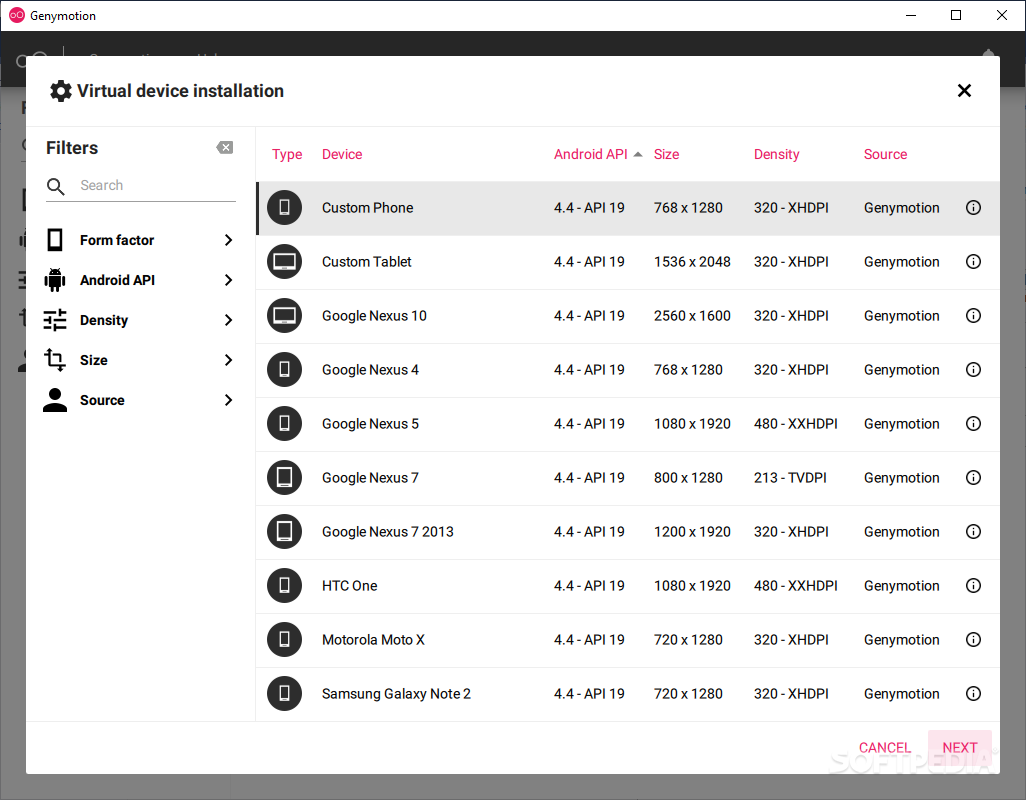Image resolution: width=1026 pixels, height=800 pixels.
Task: Click the Form factor phone icon
Action: (x=55, y=240)
